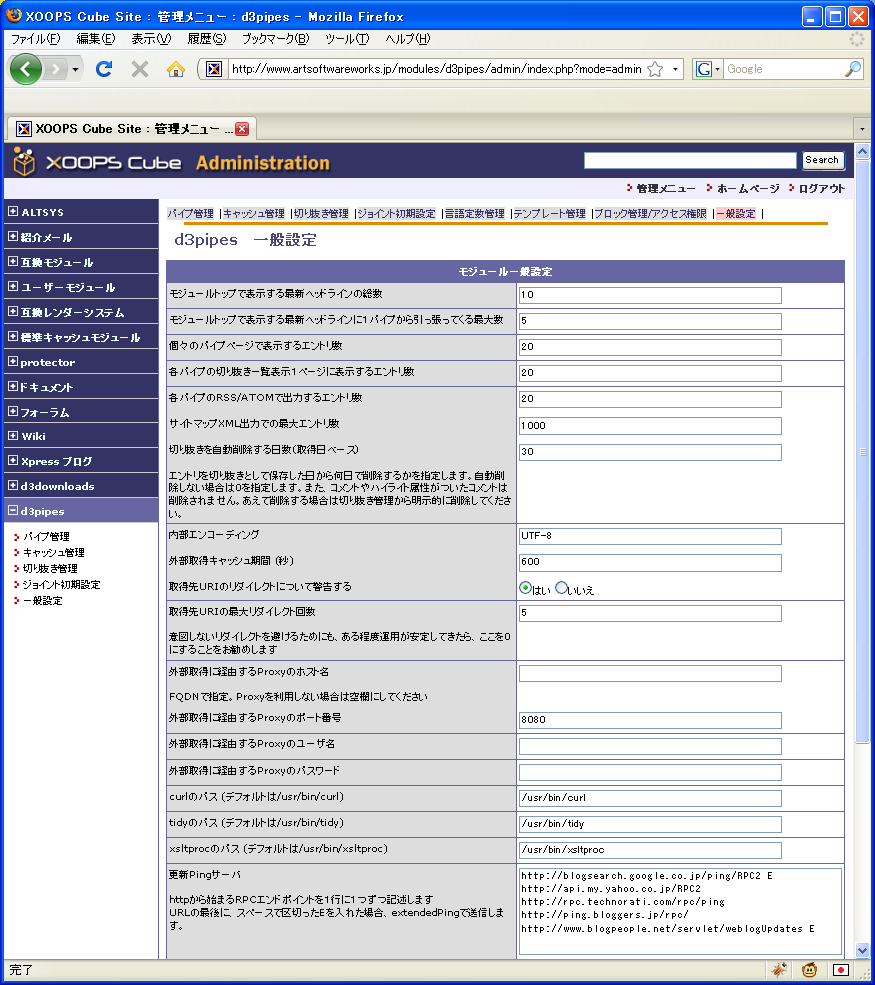Viewport: 875px width, 985px height.
Task: Select the いいえ radio button
Action: 561,588
